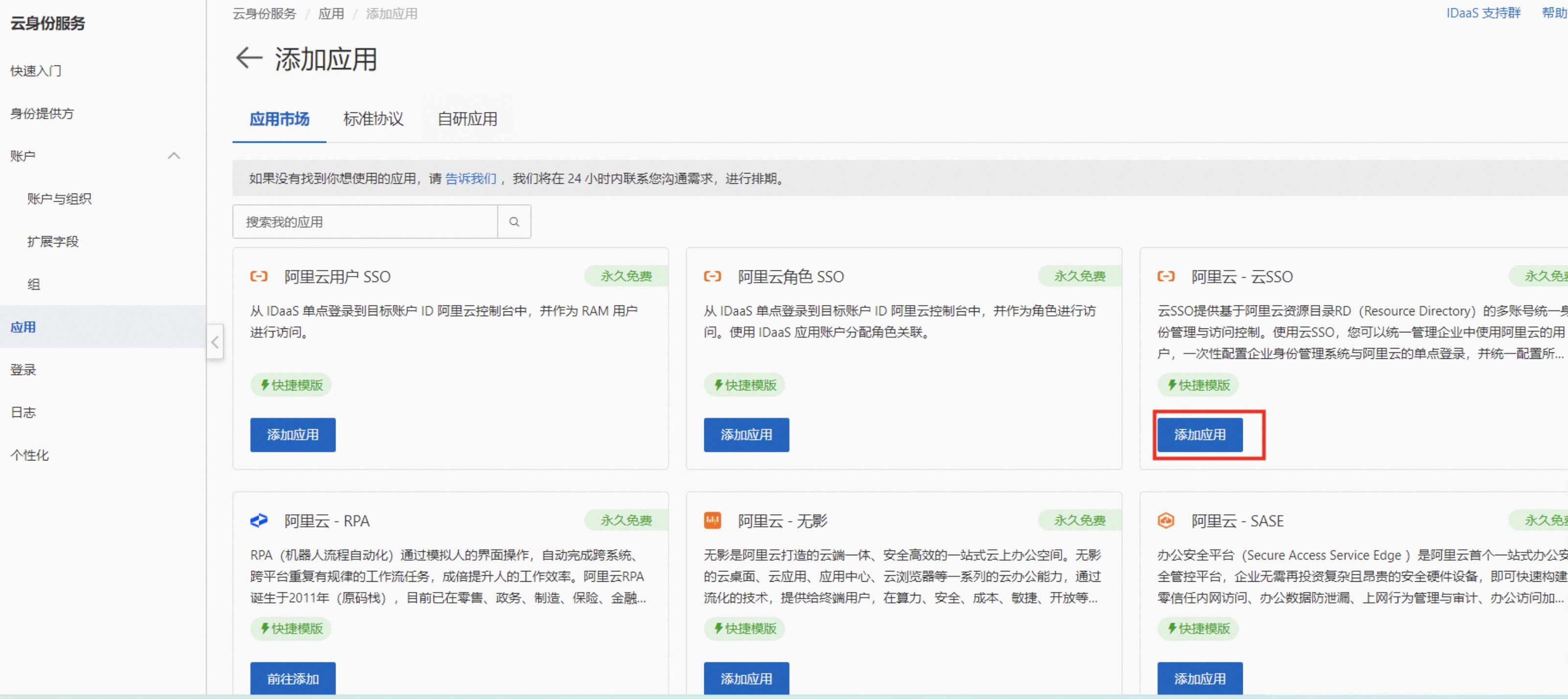Click 应用 in the breadcrumb
The height and width of the screenshot is (699, 1568).
point(331,13)
